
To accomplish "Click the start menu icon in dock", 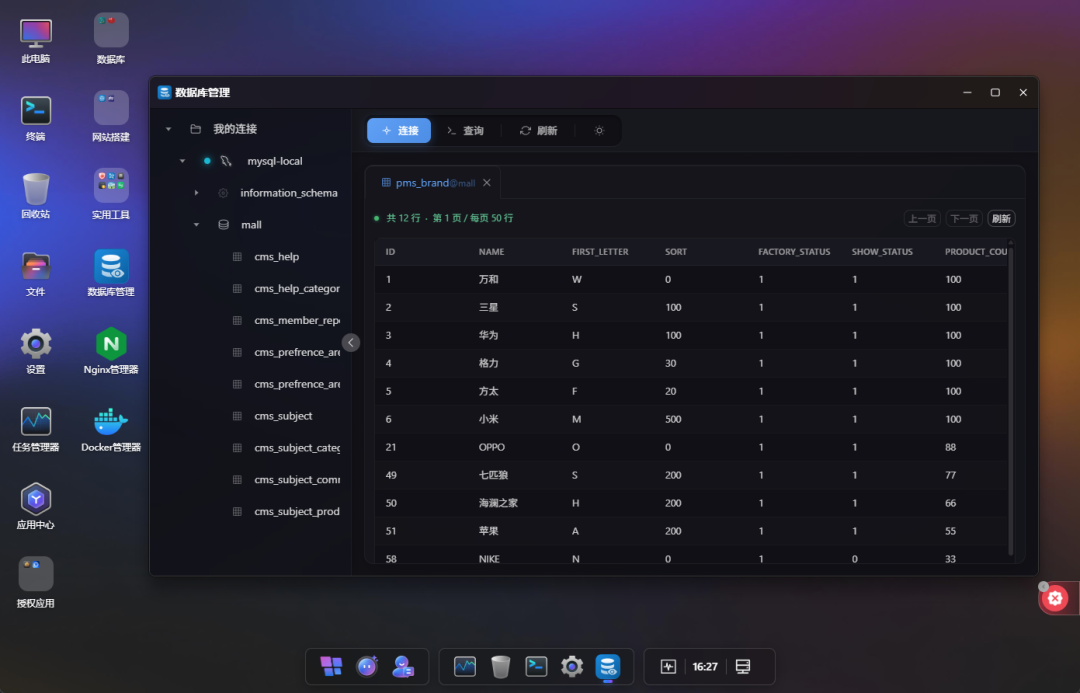I will (331, 666).
